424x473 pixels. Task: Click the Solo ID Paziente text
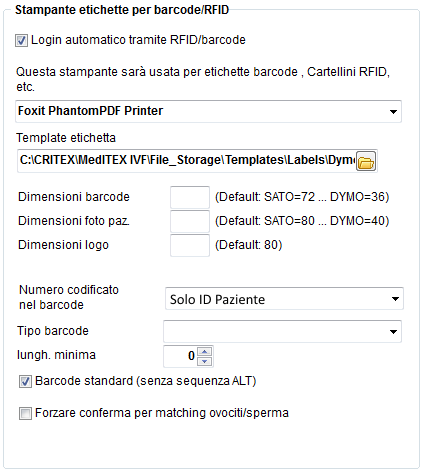pos(217,299)
